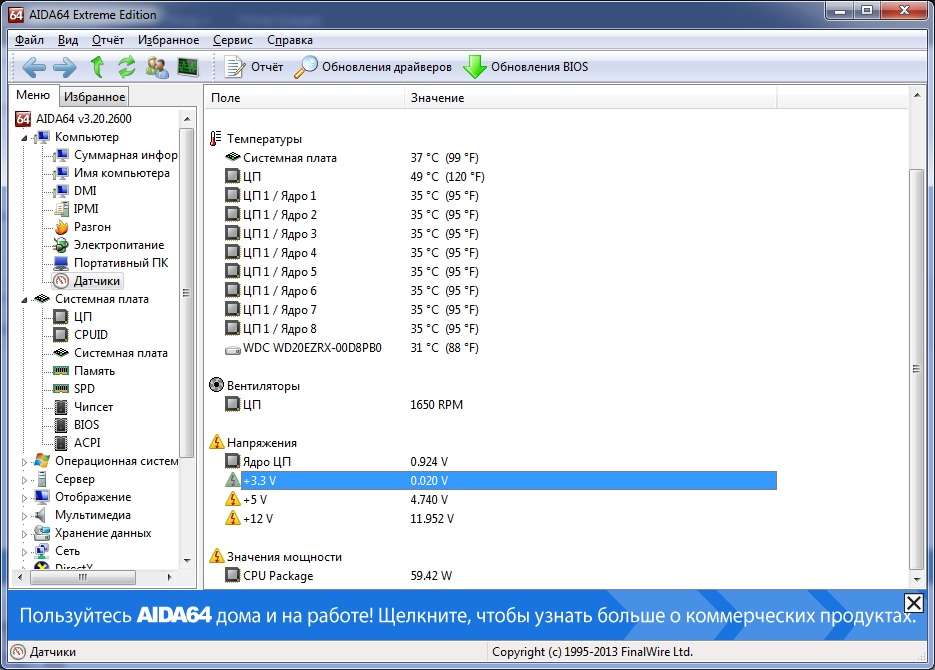Collapse the Системная плата tree branch

[24, 300]
